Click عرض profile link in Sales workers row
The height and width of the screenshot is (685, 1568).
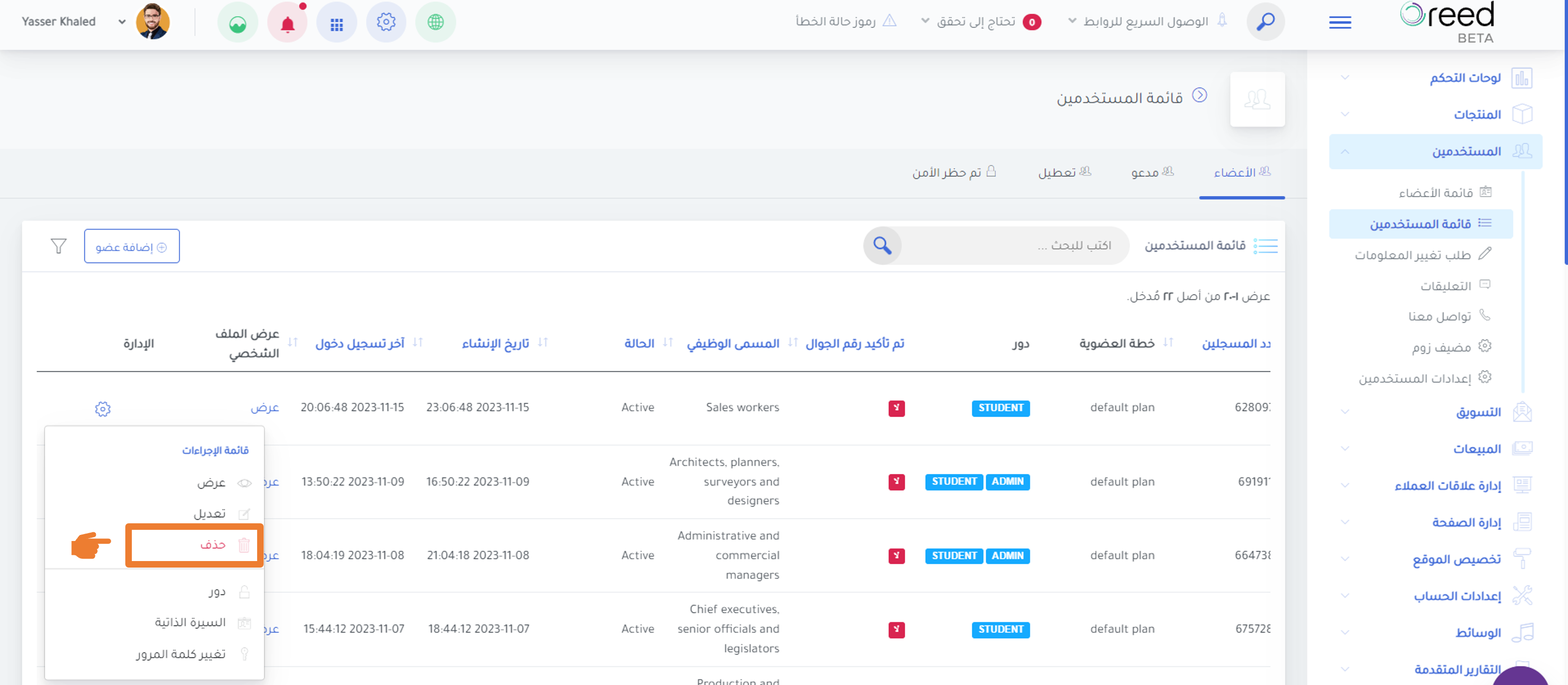tap(265, 408)
